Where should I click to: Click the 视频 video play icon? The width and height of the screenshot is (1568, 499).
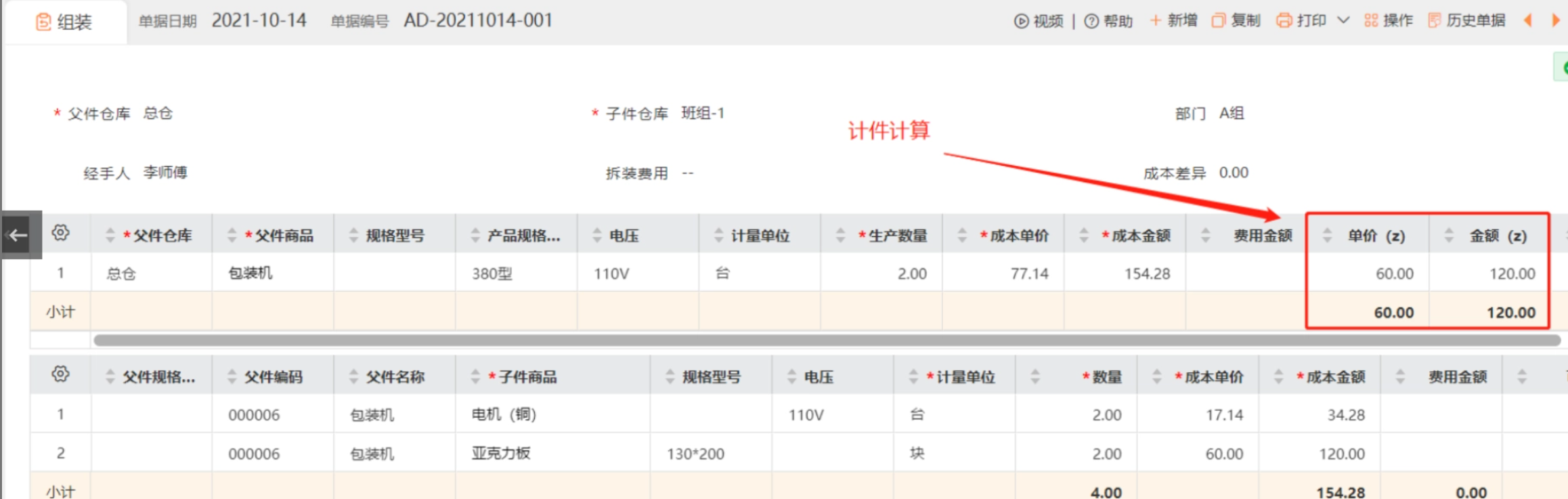coord(1021,21)
